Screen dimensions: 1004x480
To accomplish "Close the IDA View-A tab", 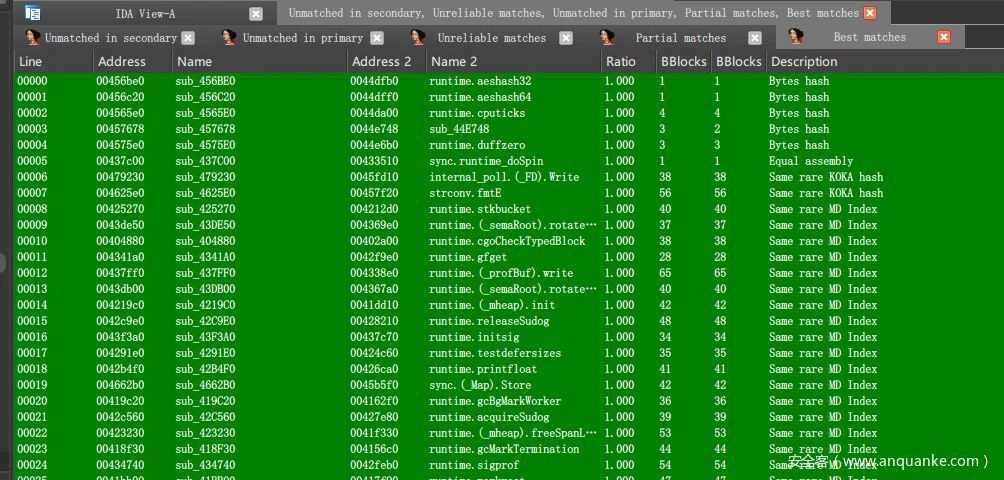I will [255, 13].
